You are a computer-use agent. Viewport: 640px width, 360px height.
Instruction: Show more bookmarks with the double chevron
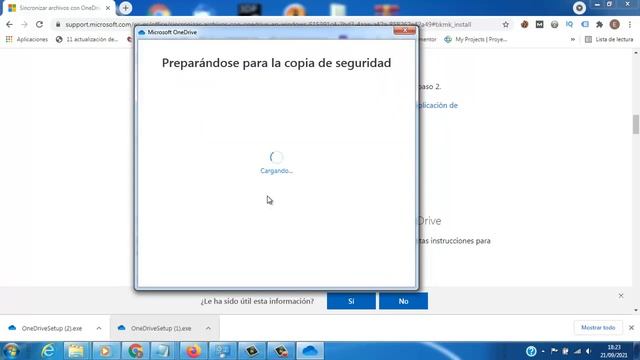573,39
